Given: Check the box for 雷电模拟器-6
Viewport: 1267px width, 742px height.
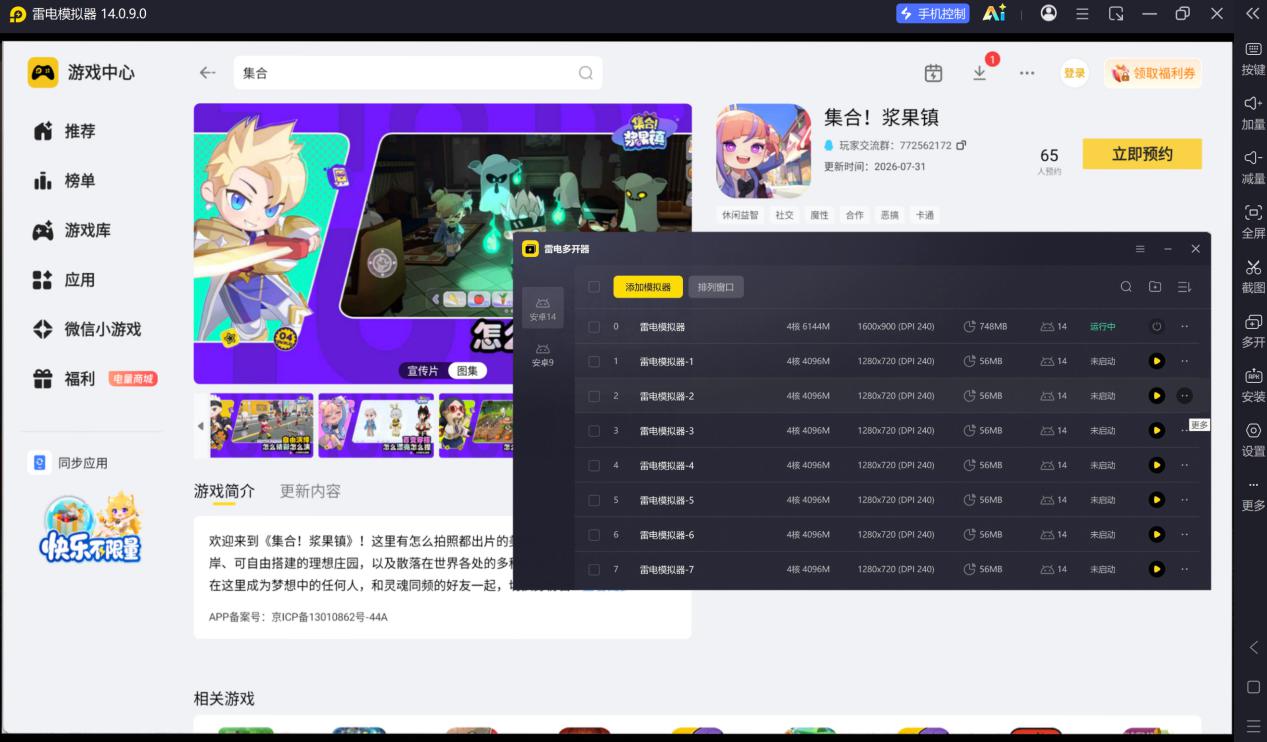Looking at the screenshot, I should point(594,535).
